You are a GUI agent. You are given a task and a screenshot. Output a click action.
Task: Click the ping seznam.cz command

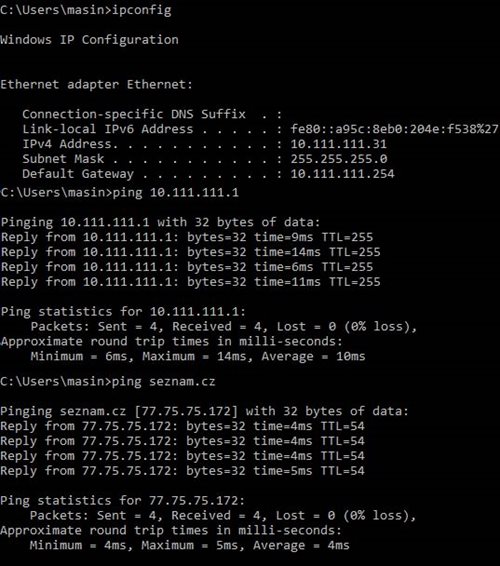[163, 382]
